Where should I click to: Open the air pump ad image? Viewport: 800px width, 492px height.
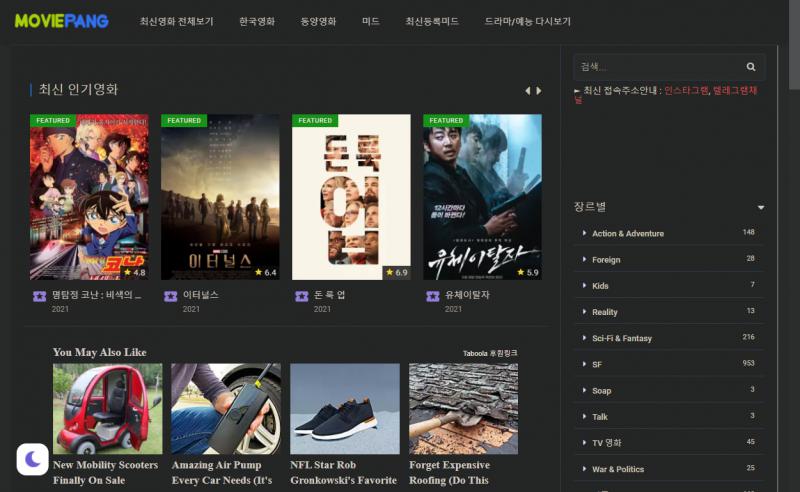(x=226, y=409)
